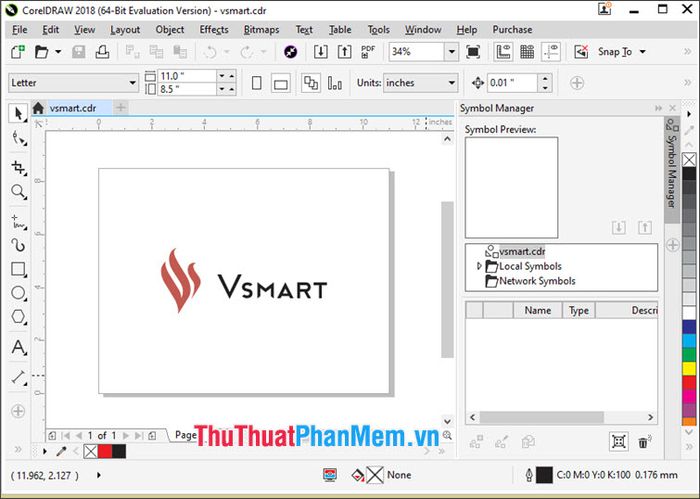Screen dimensions: 700x499
Task: Toggle Show rulers
Action: pos(503,52)
